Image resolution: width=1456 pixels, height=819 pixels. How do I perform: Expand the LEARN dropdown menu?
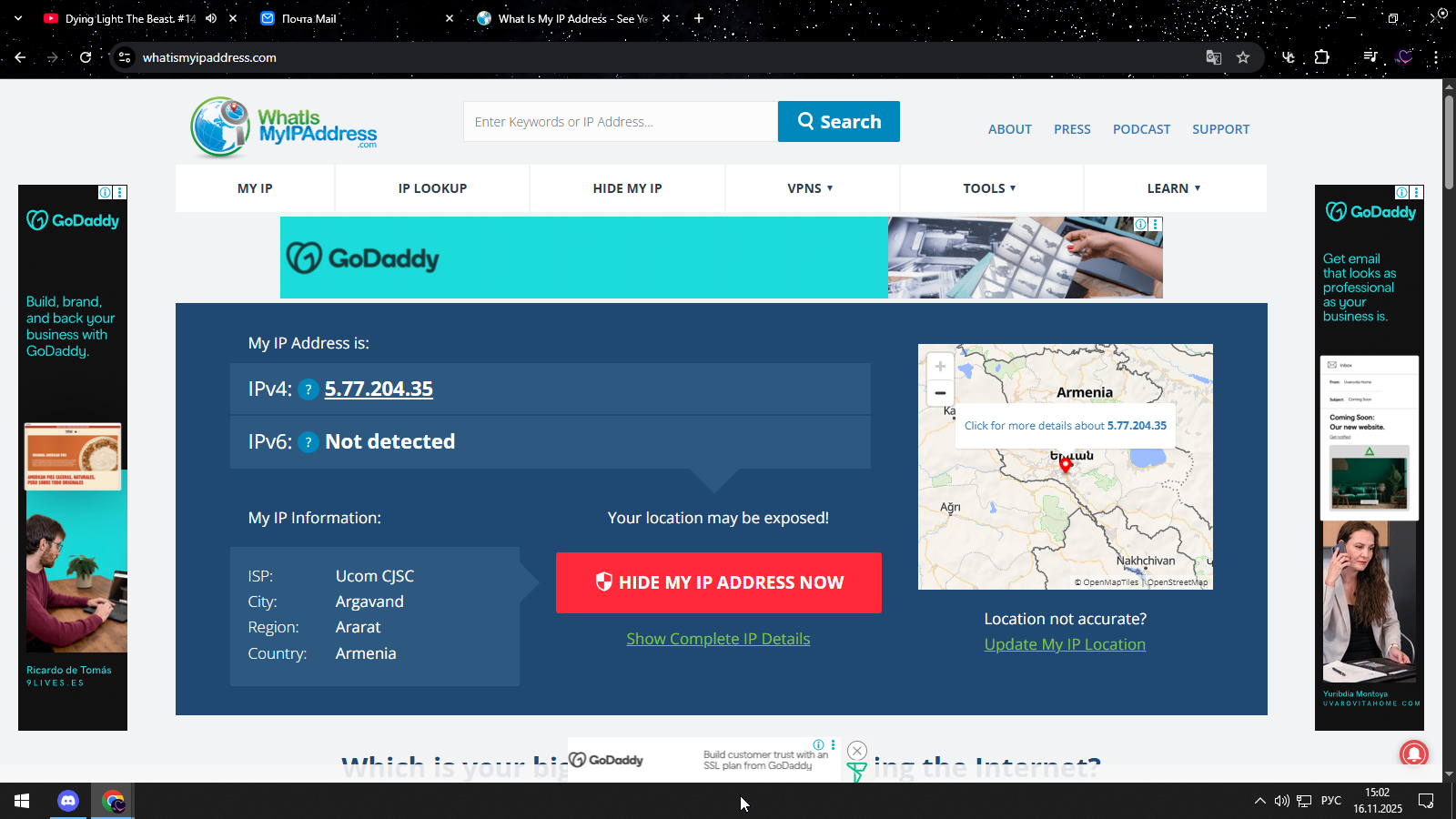[x=1174, y=188]
